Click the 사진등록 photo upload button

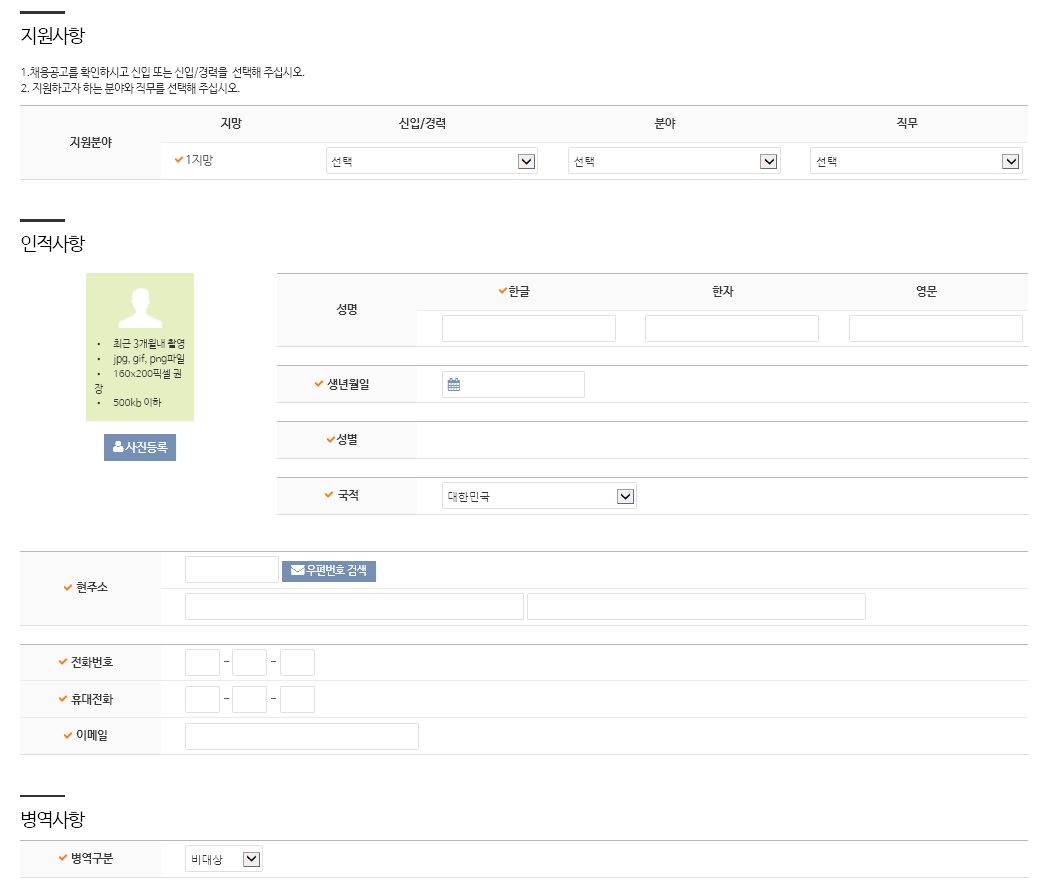[x=140, y=448]
